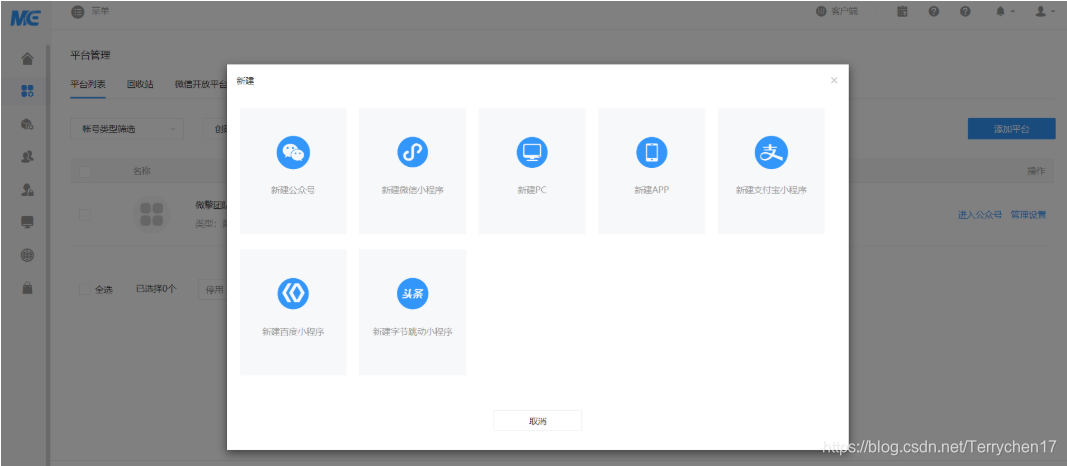Click the 取消 button
Viewport: 1067px width, 466px height.
point(538,421)
